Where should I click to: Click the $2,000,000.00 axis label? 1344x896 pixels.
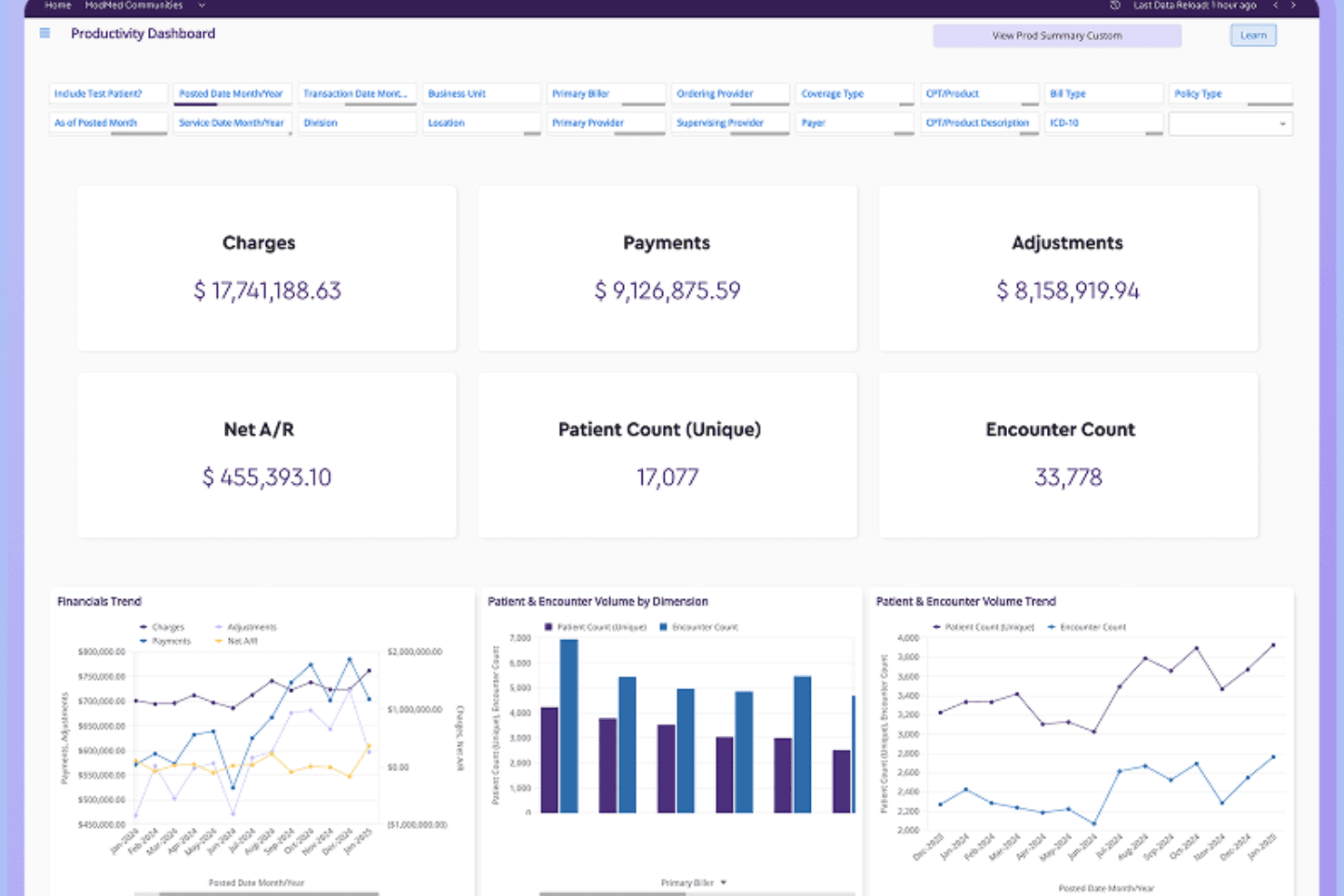(x=415, y=652)
